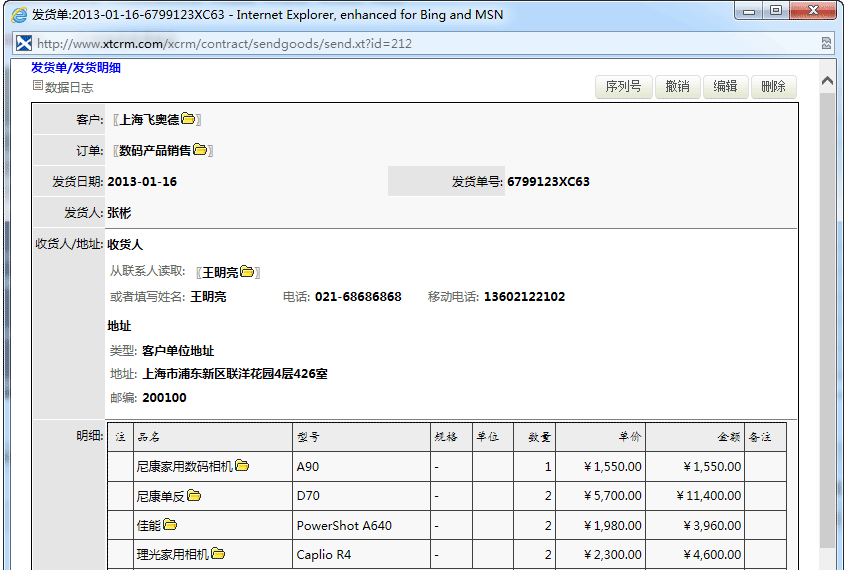
Task: Open the 数据日志 link
Action: (x=69, y=87)
